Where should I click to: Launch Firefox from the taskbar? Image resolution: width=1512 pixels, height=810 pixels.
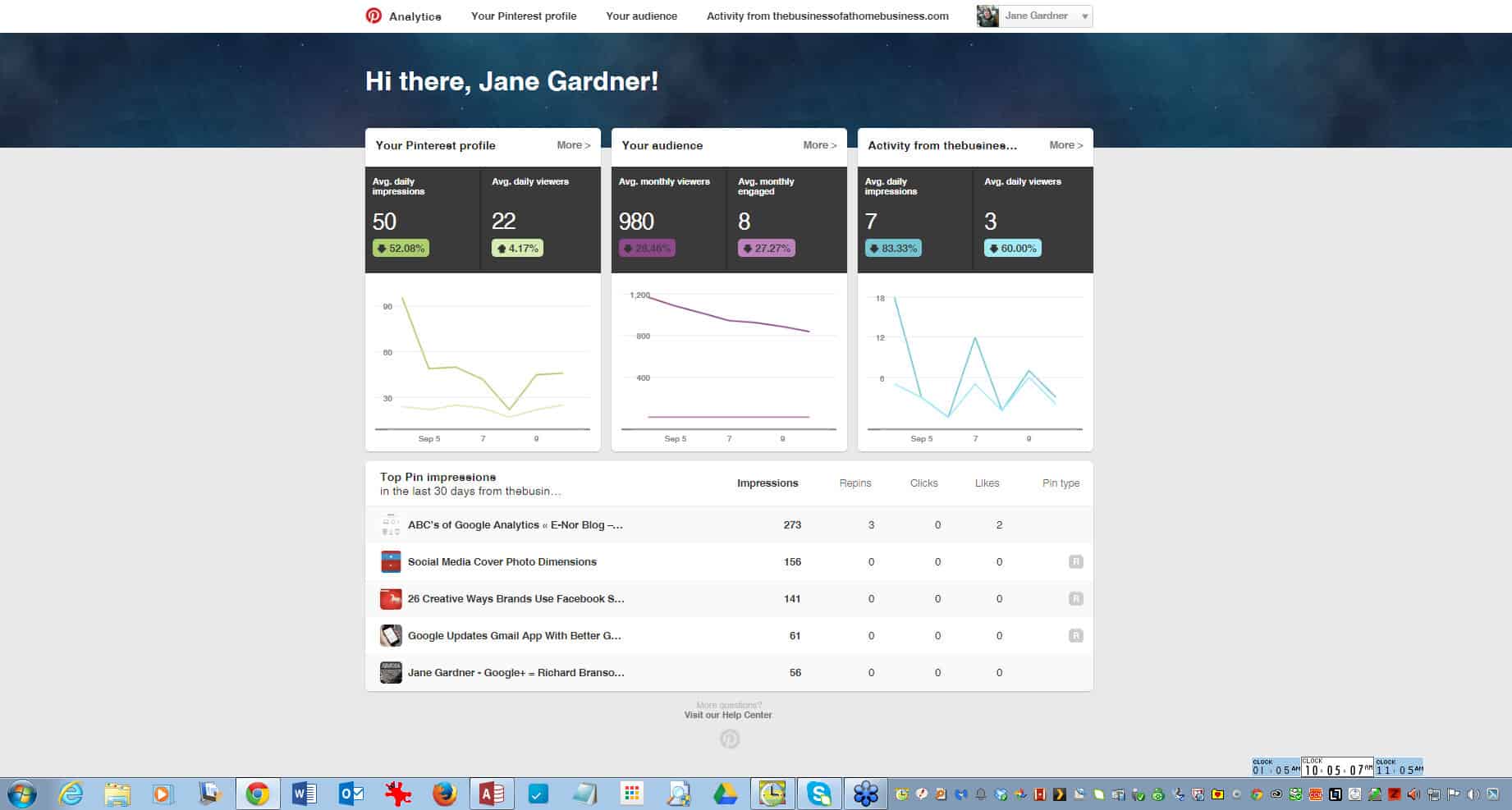click(444, 794)
